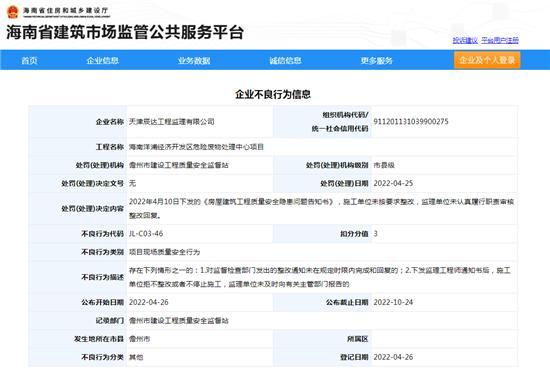Image resolution: width=550 pixels, height=386 pixels.
Task: Select credit code 911201131039900275
Action: 411,121
